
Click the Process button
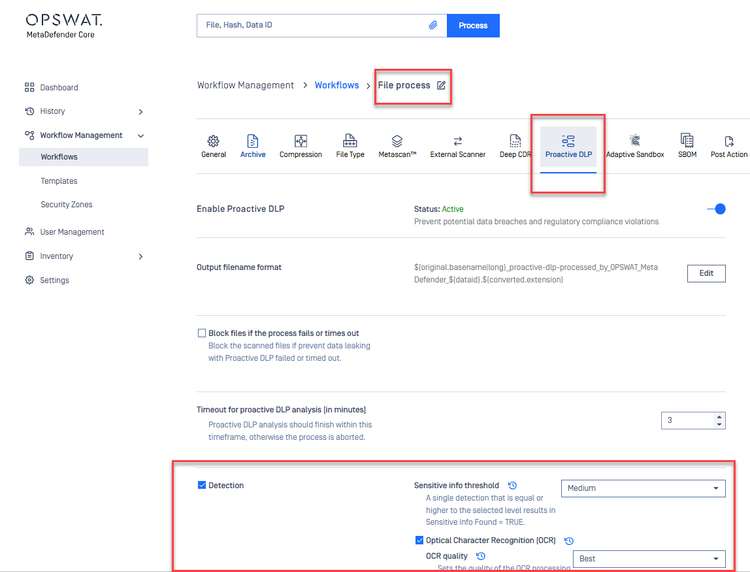473,25
